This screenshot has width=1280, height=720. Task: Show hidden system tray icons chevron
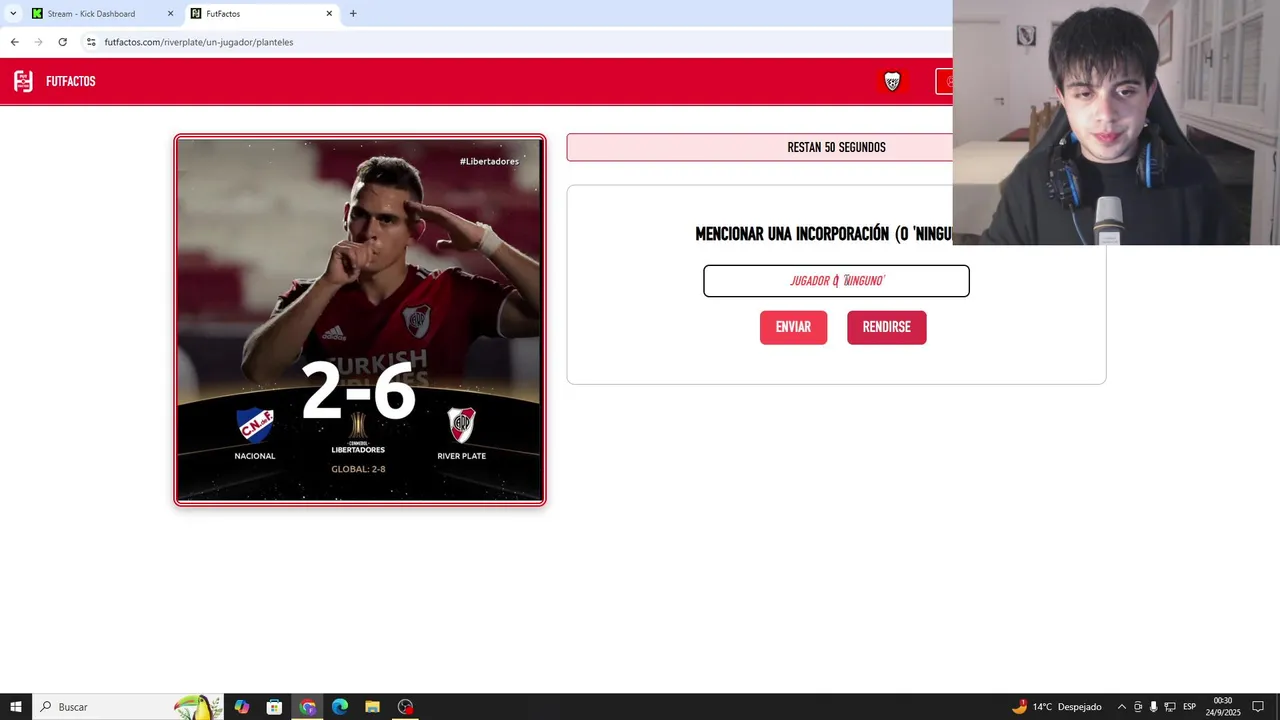click(x=1121, y=707)
